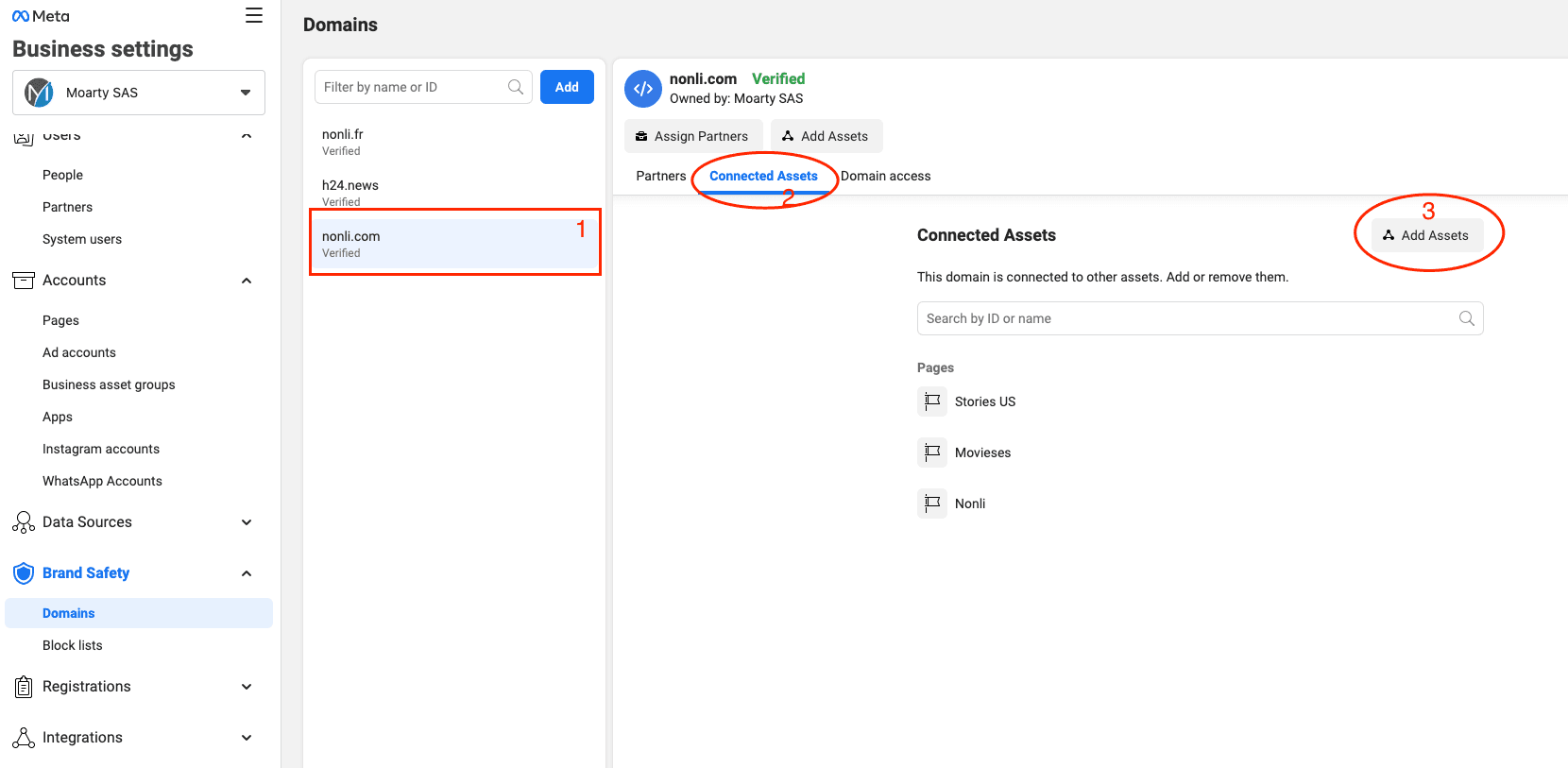Click the Assign Partners button
Screen dimensions: 1568x768
click(693, 136)
